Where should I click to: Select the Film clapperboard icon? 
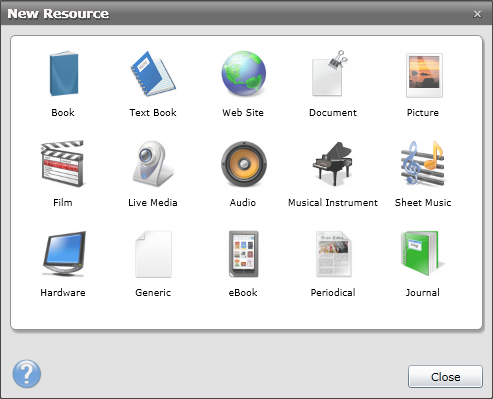click(62, 164)
